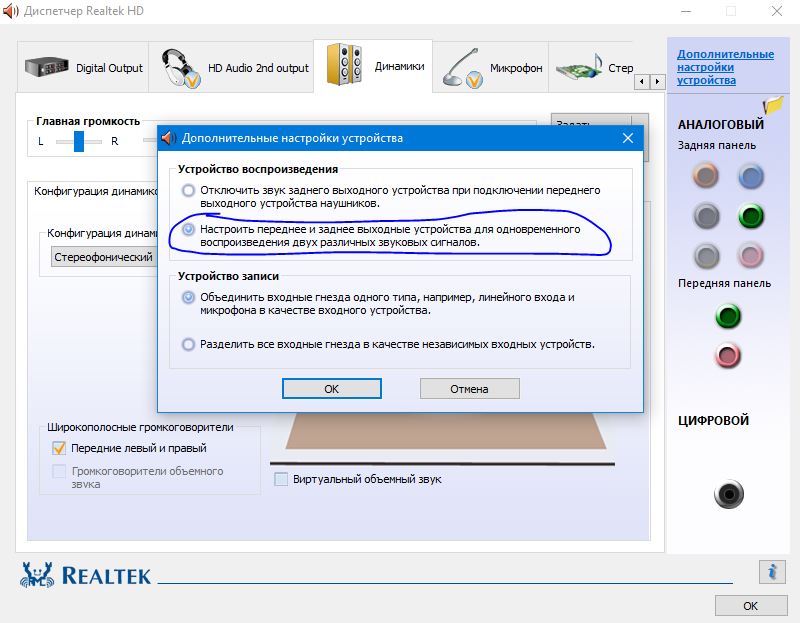This screenshot has height=623, width=800.
Task: Select 'Объединить входные гнезда' recording option
Action: coord(188,297)
